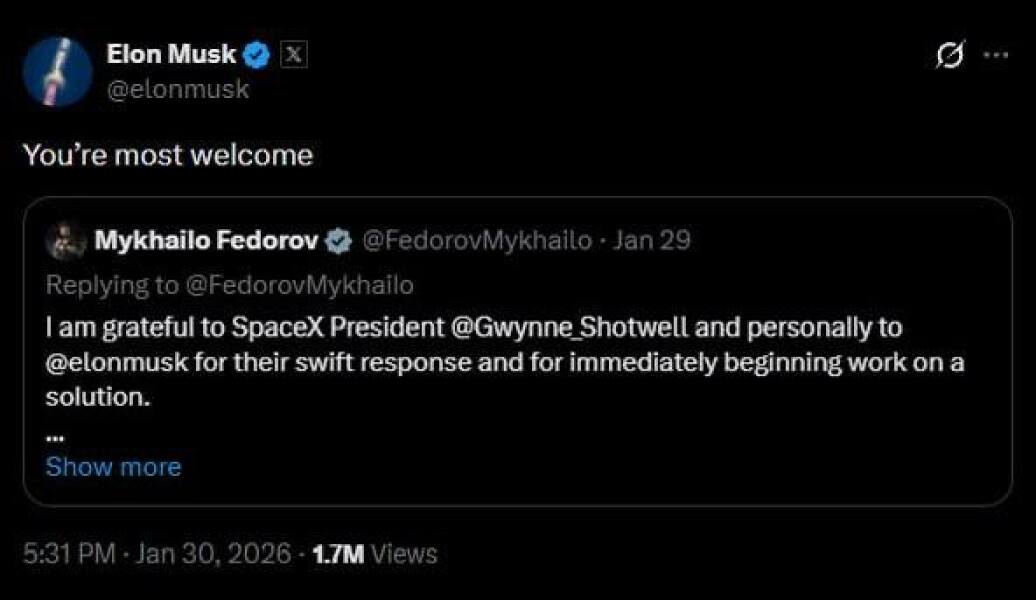The image size is (1036, 600).
Task: Click the "Replying to @FedorovMykhailo" line
Action: point(230,285)
